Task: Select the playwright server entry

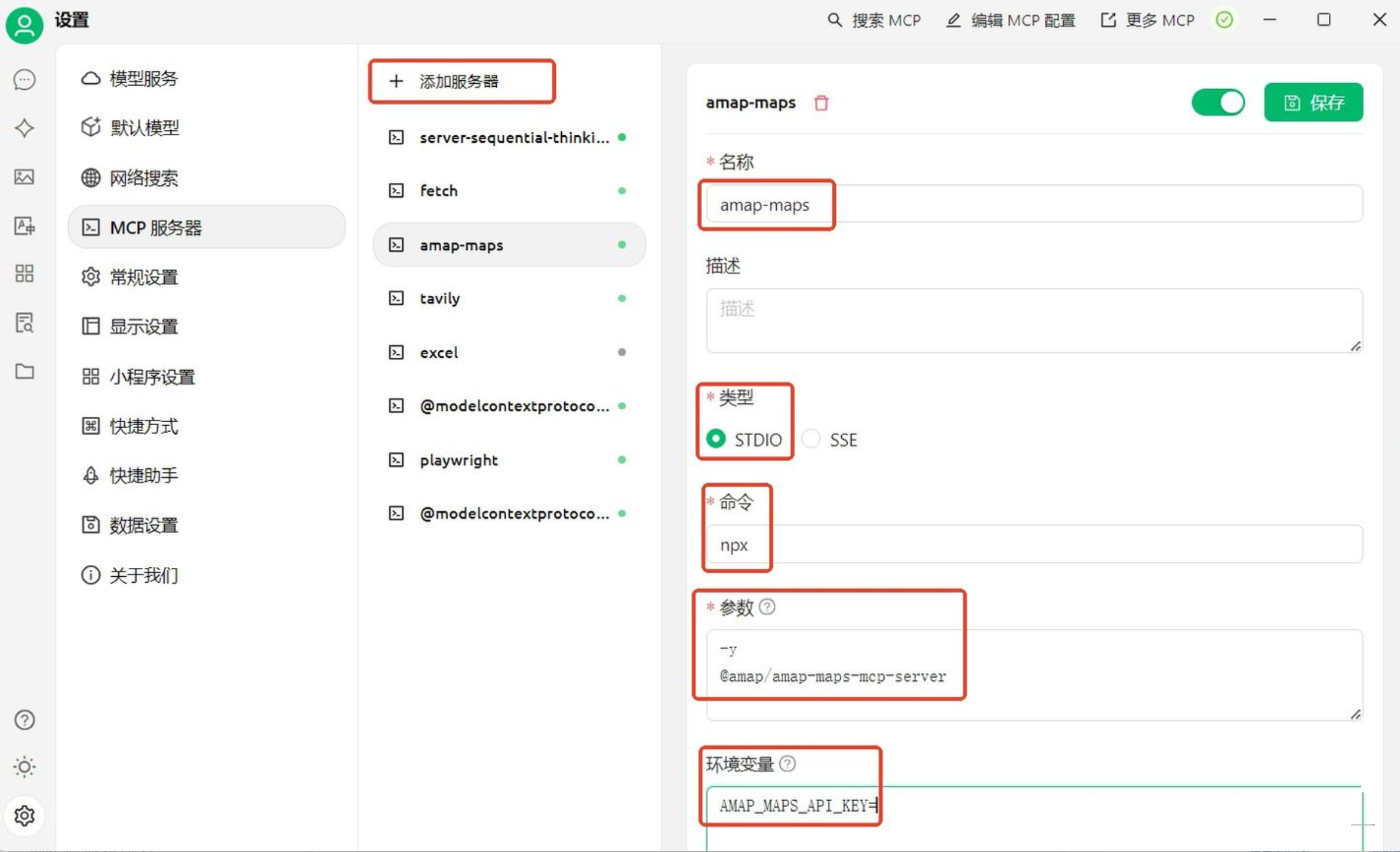Action: pos(458,460)
